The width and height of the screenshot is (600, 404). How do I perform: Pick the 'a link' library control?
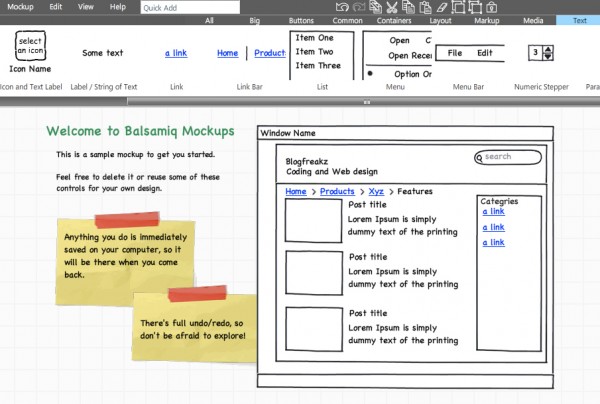tap(176, 53)
